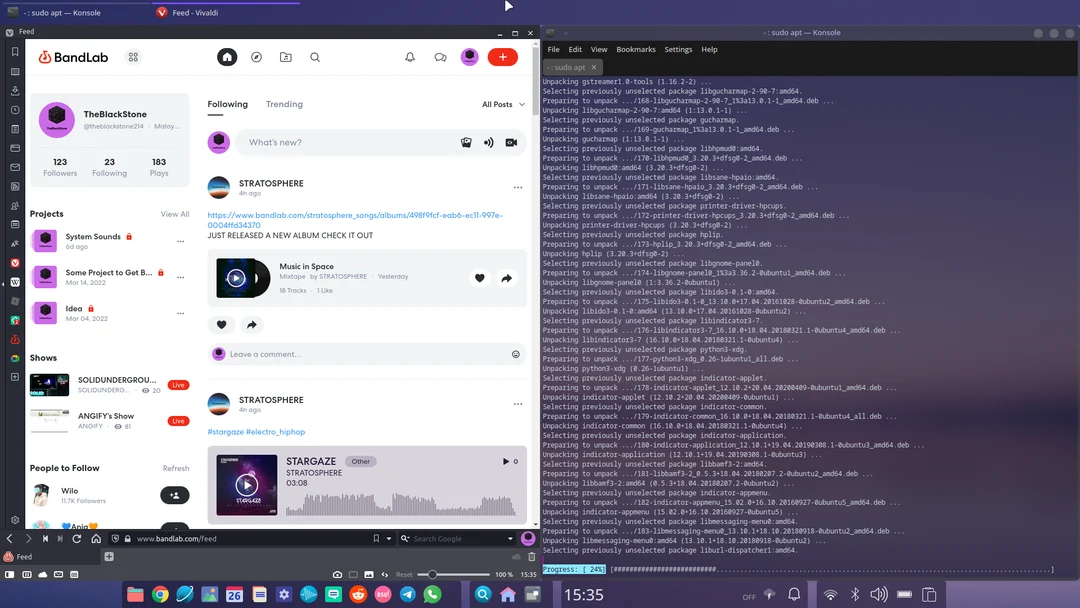
Task: Open the File menu in Konsole
Action: click(553, 49)
